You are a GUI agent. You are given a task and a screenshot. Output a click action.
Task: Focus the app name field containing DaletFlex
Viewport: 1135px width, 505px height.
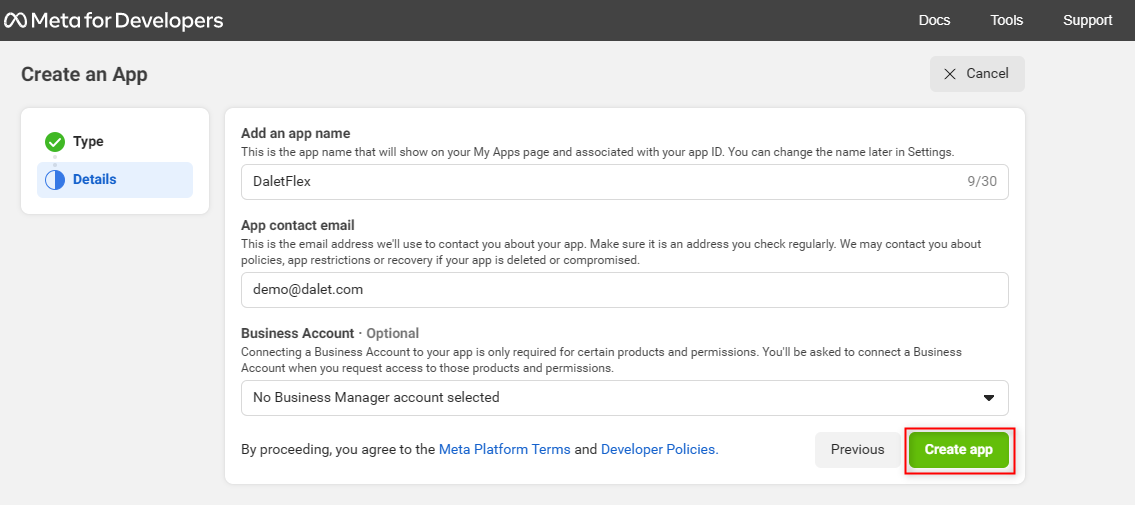click(625, 182)
